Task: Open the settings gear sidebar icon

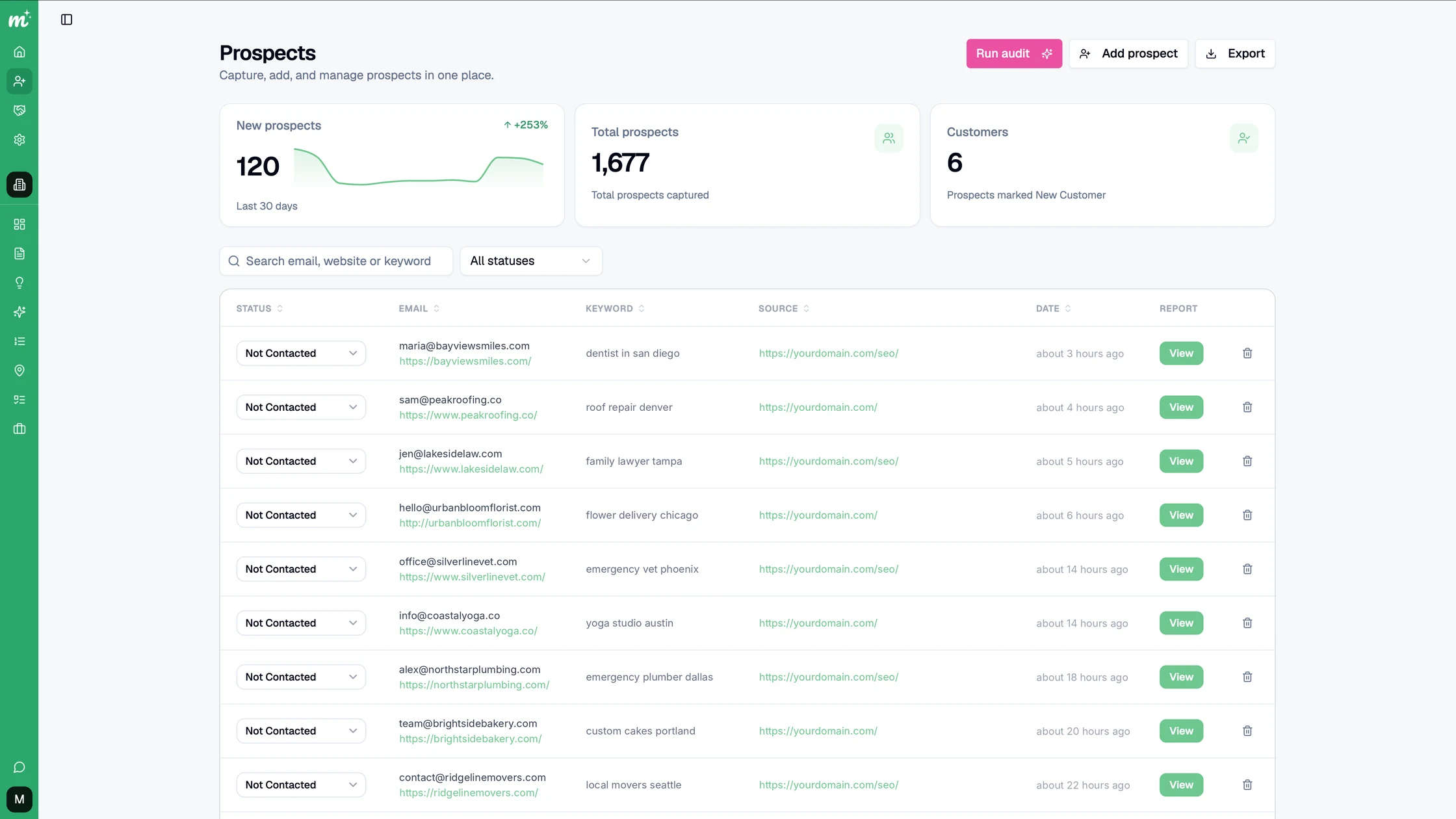Action: [x=19, y=140]
